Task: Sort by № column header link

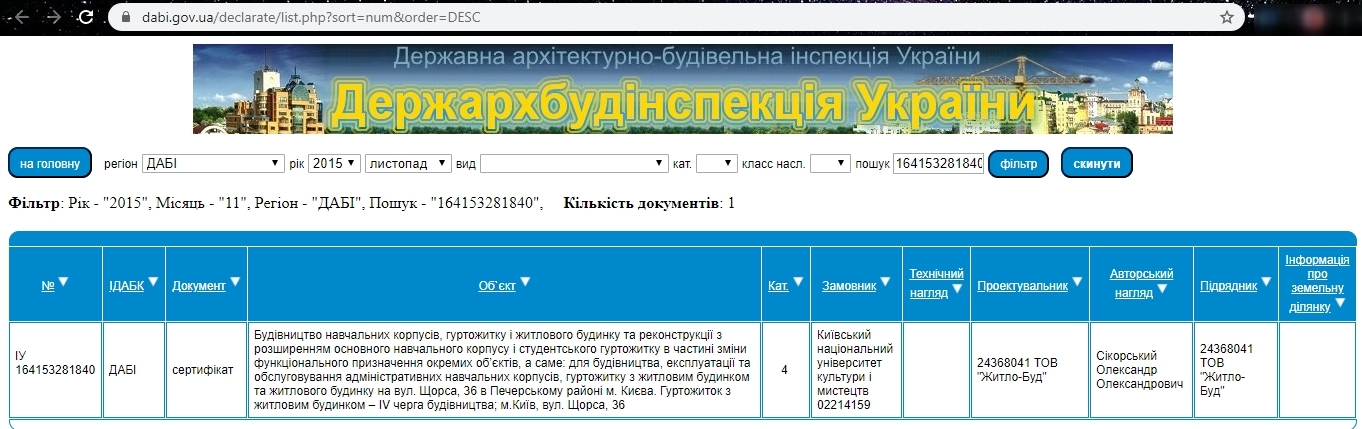Action: (47, 286)
